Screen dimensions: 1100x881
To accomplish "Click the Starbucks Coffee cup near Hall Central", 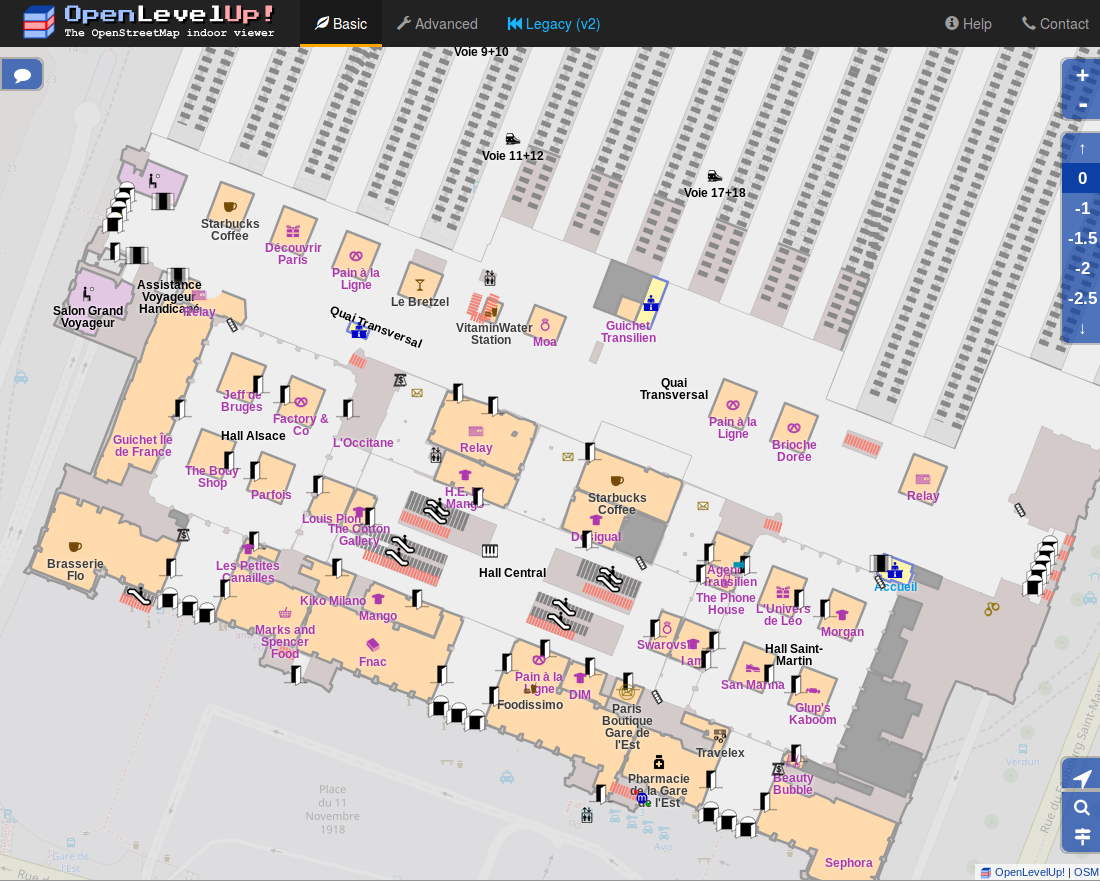I will click(617, 480).
